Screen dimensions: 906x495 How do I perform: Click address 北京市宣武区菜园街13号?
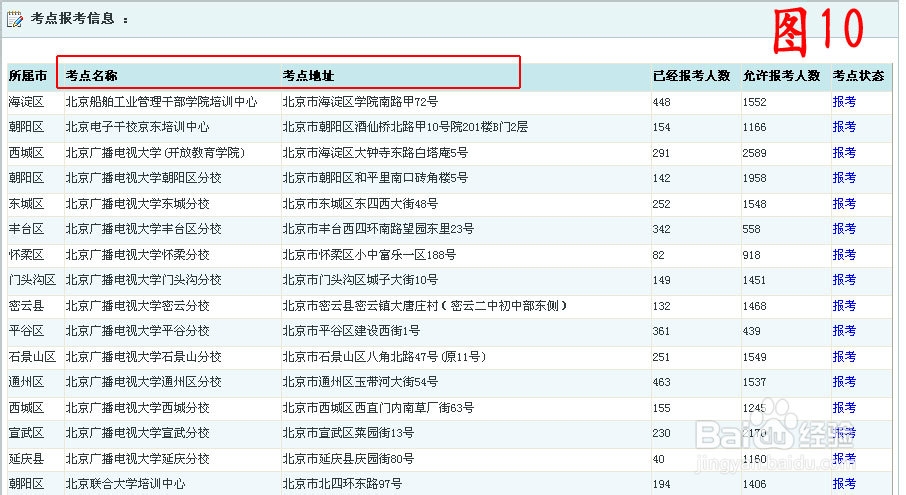click(x=348, y=433)
